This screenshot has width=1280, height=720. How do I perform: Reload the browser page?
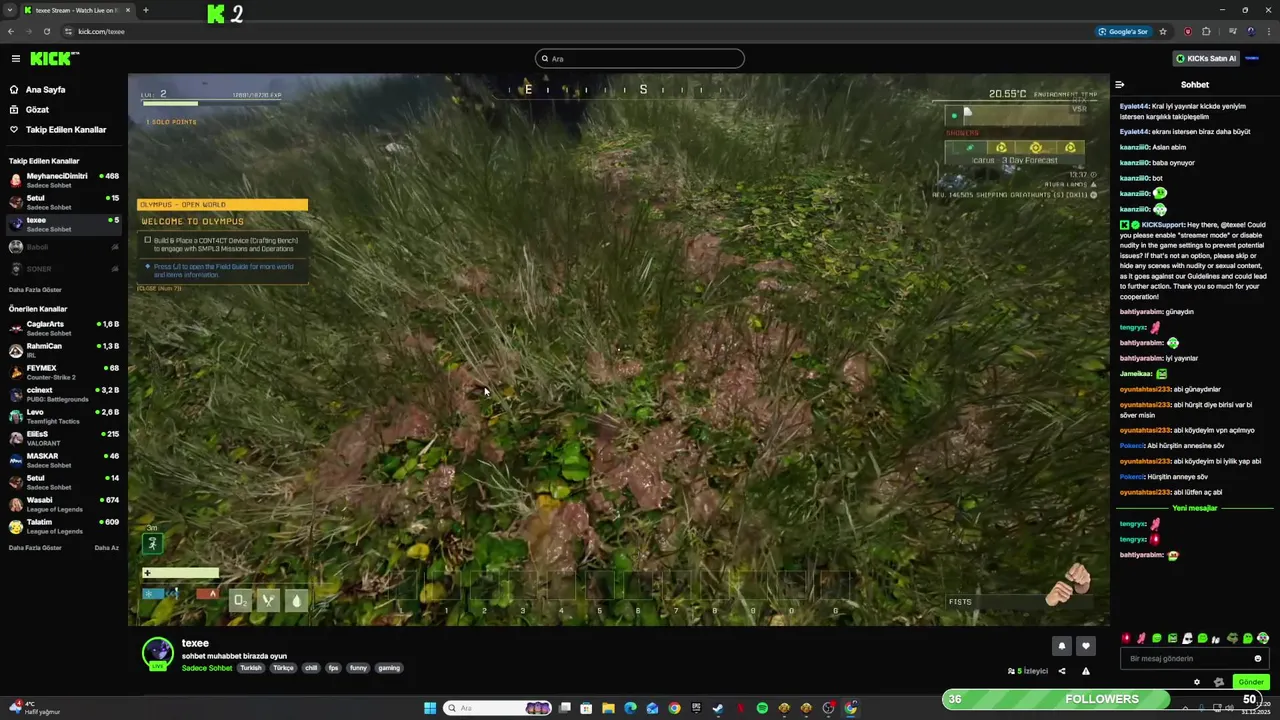(x=46, y=31)
